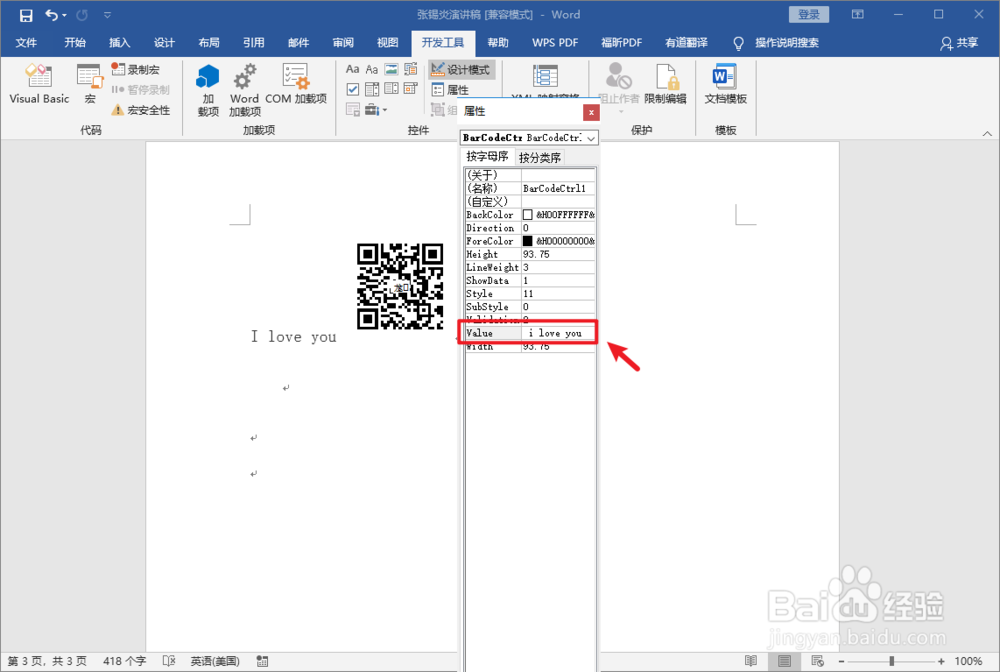Switch to the 帮助 tab
The image size is (1000, 672).
point(497,43)
